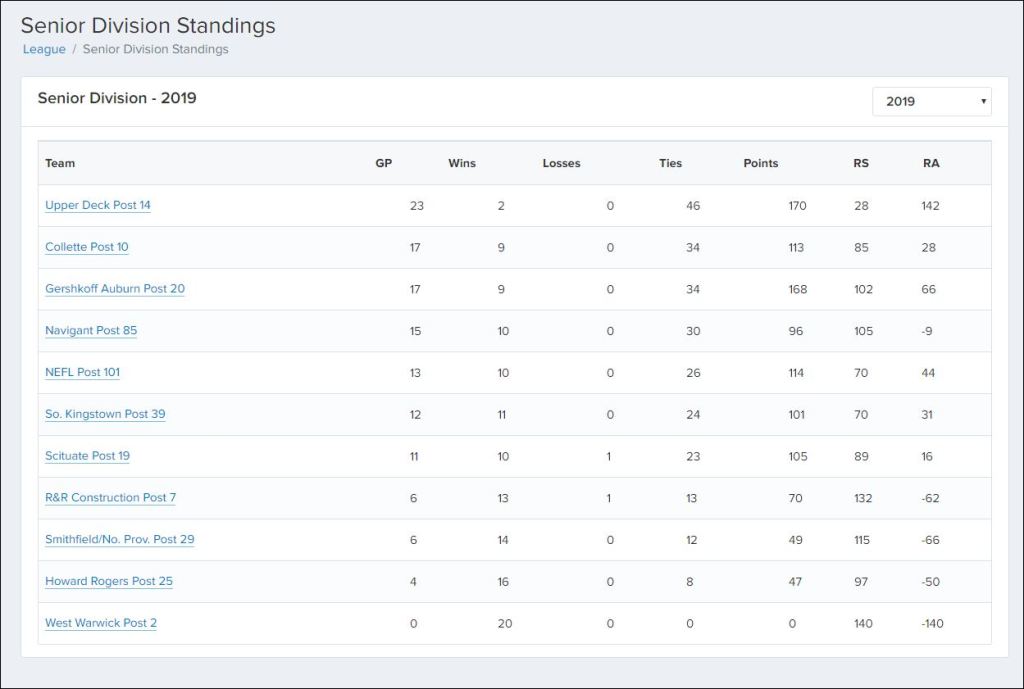Click the RS column header
The width and height of the screenshot is (1024, 689).
pyautogui.click(x=861, y=163)
